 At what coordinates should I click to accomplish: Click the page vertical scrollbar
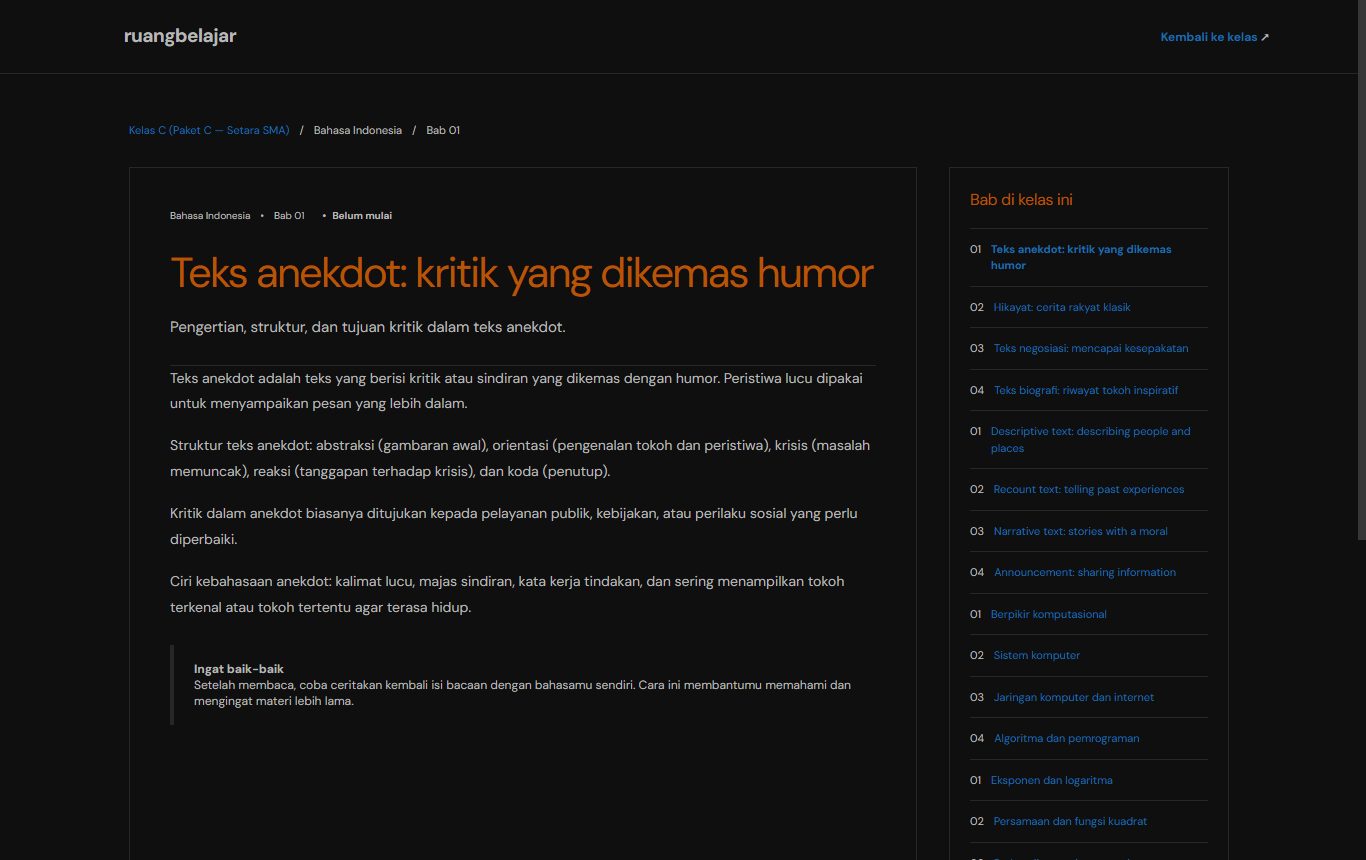tap(1360, 270)
